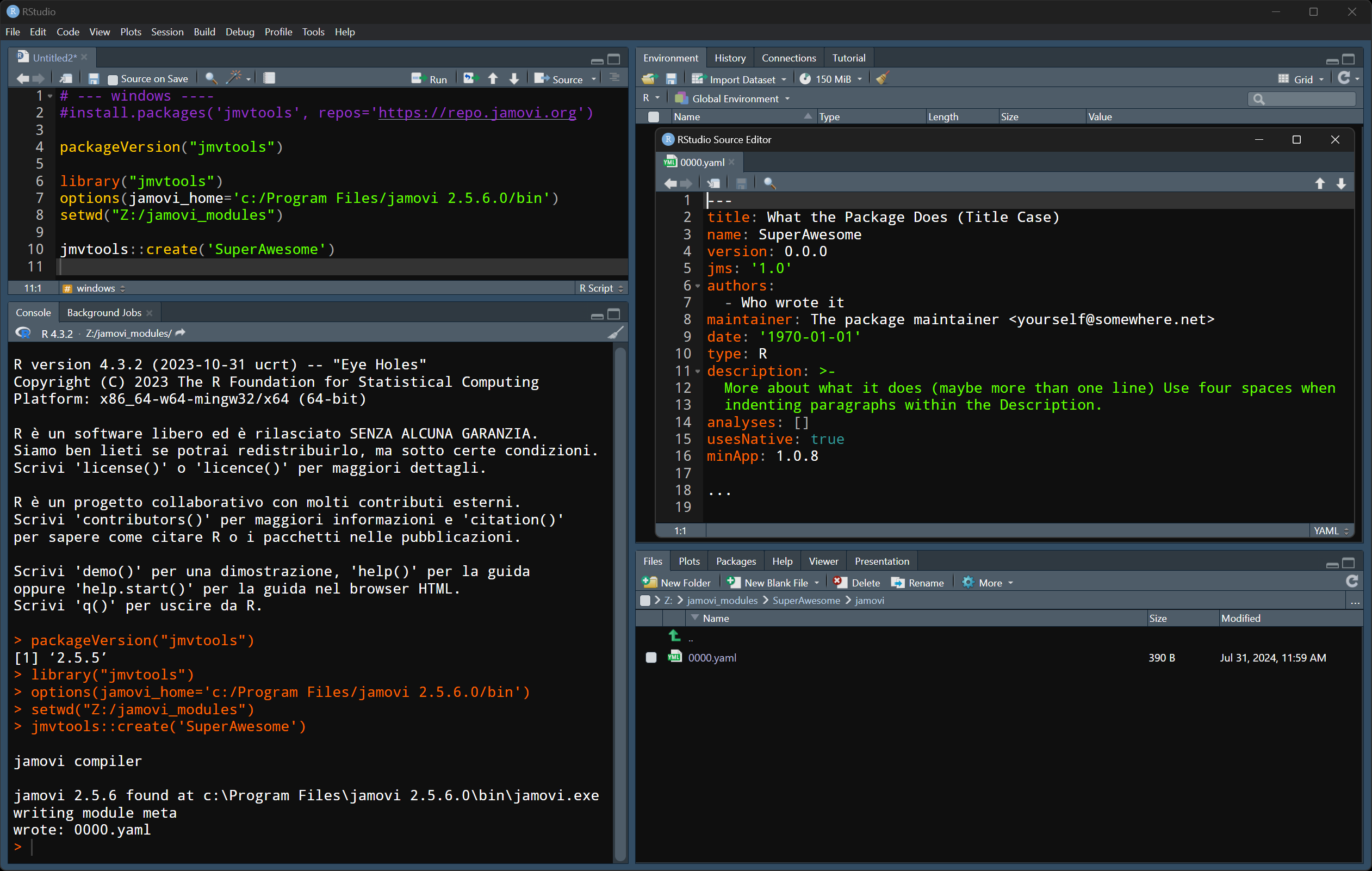
Task: Open the 150 MiB memory usage dropdown
Action: [830, 79]
